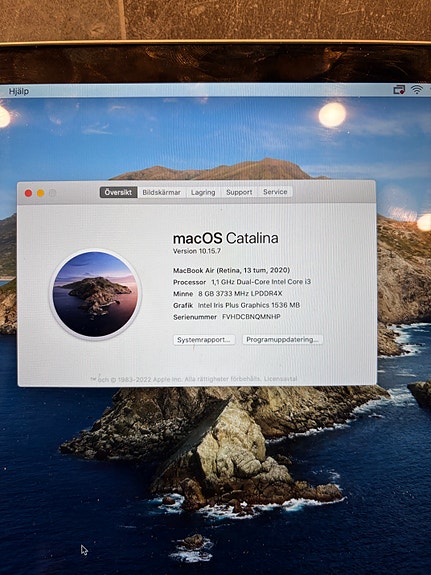
Task: Click the macOS Catalina heading
Action: (x=226, y=238)
